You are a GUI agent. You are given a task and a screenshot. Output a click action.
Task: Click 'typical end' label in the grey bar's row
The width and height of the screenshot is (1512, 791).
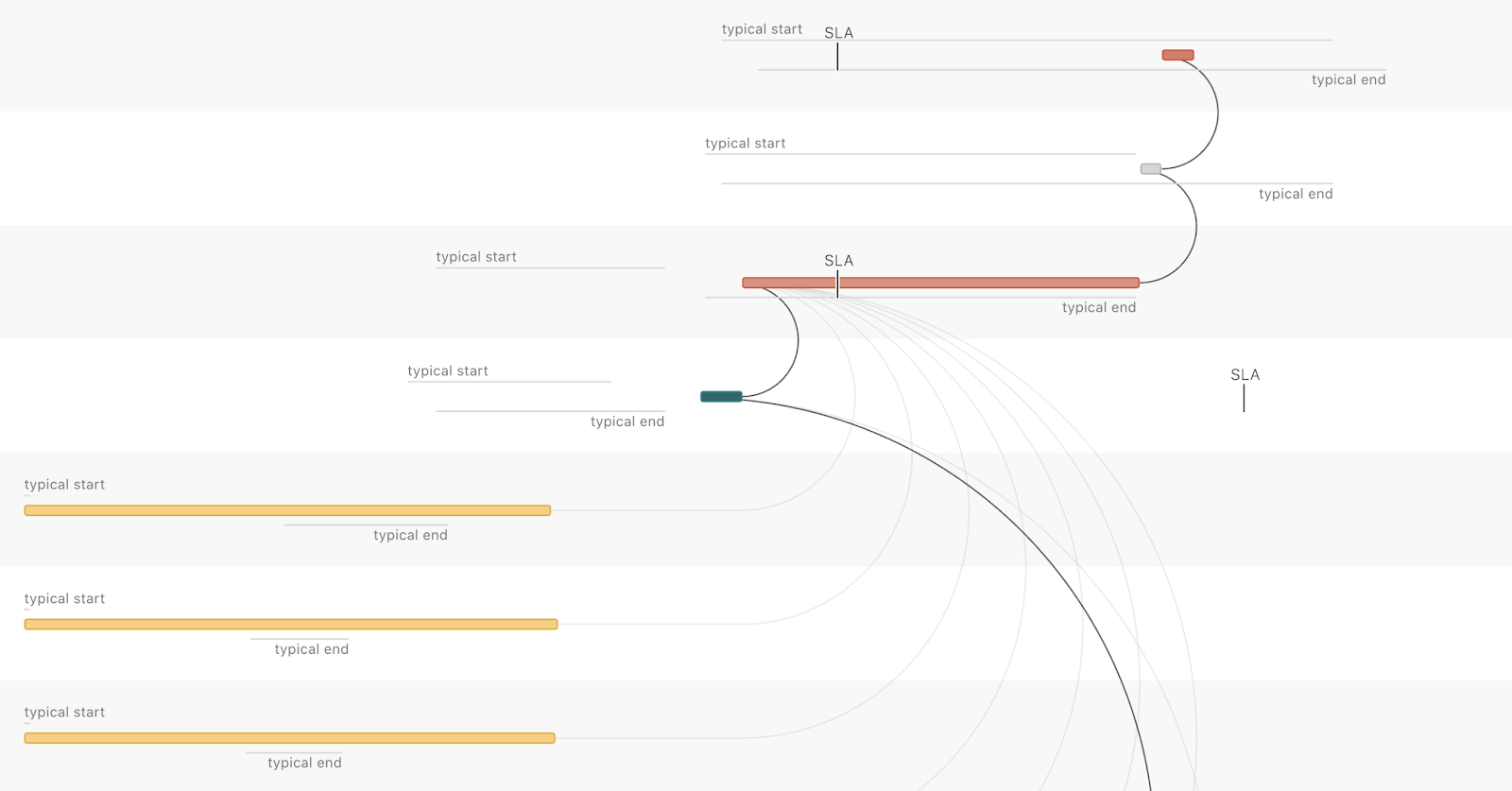(x=1296, y=194)
